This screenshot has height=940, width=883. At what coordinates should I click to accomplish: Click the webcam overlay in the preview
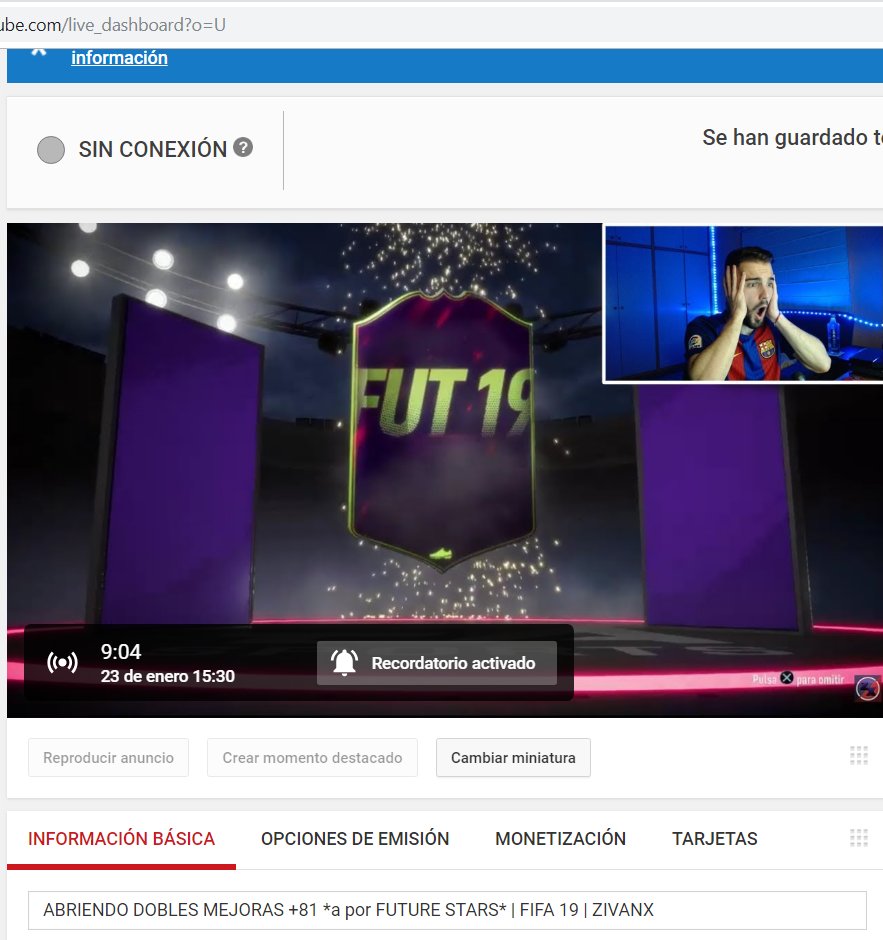point(743,303)
